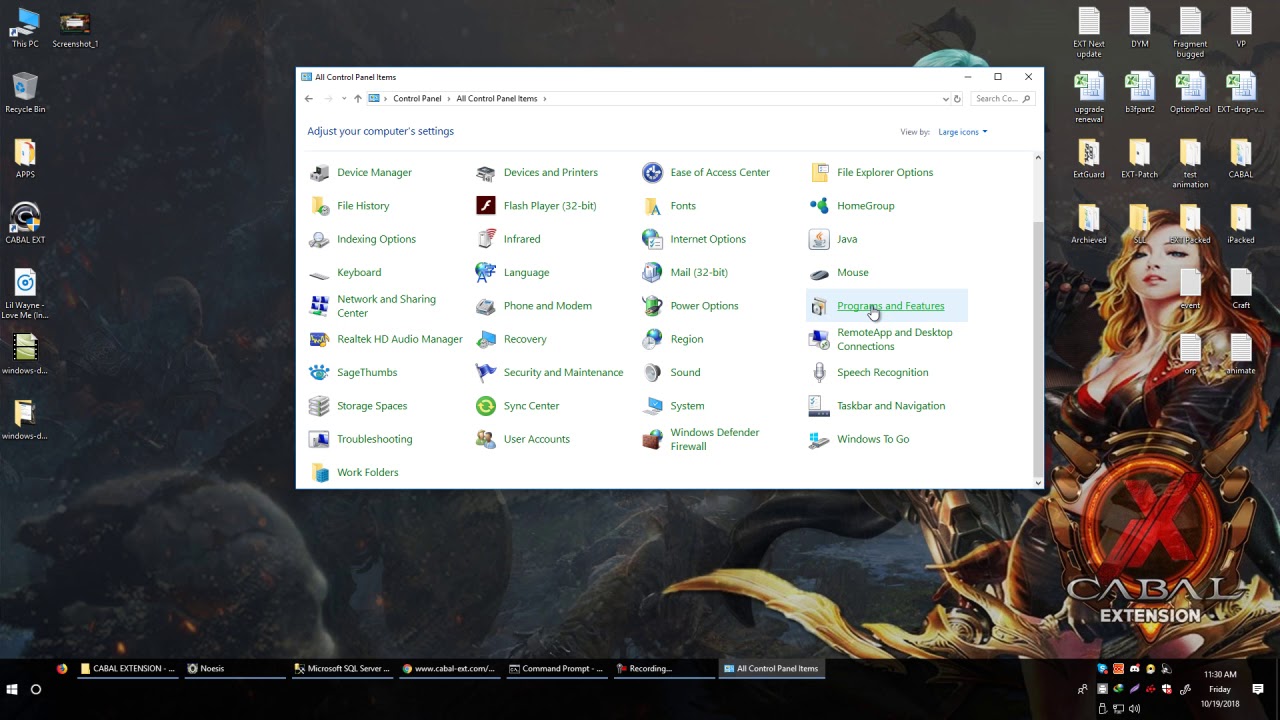
Task: Open Ease of Access Center icon
Action: pos(653,173)
